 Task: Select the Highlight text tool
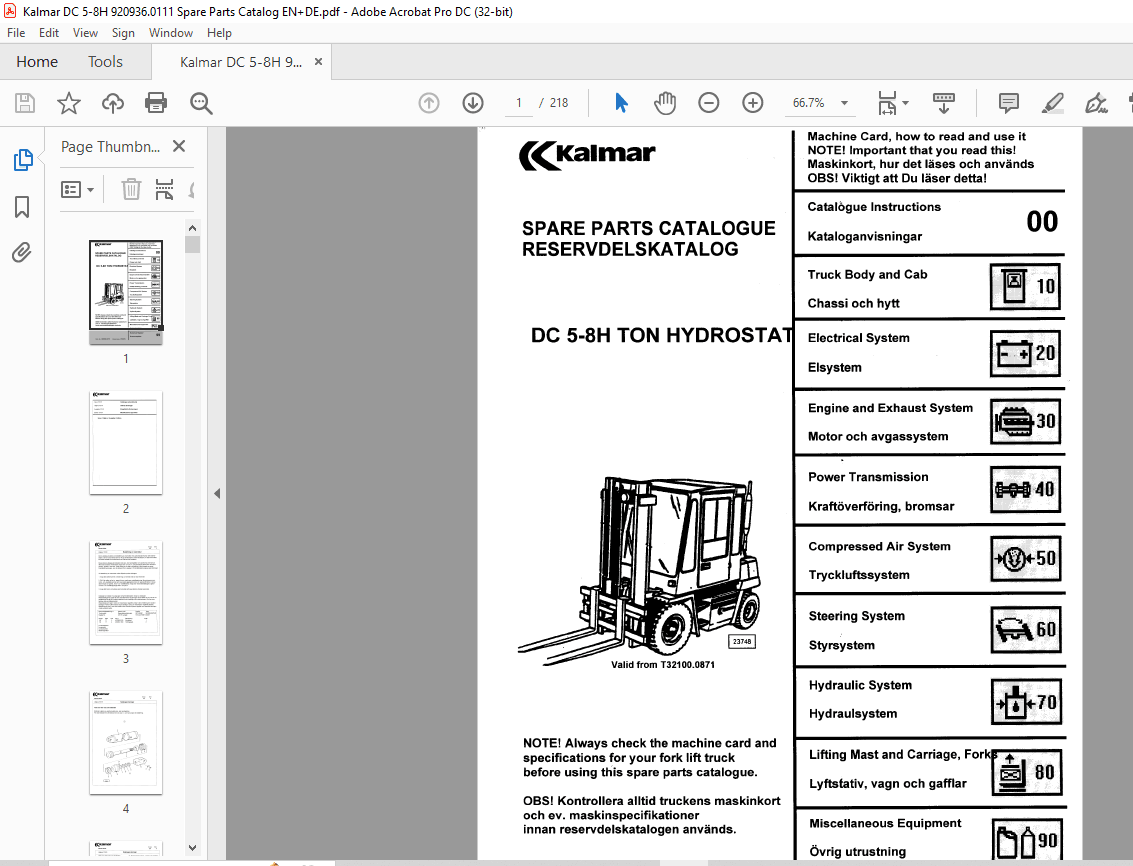click(1052, 103)
